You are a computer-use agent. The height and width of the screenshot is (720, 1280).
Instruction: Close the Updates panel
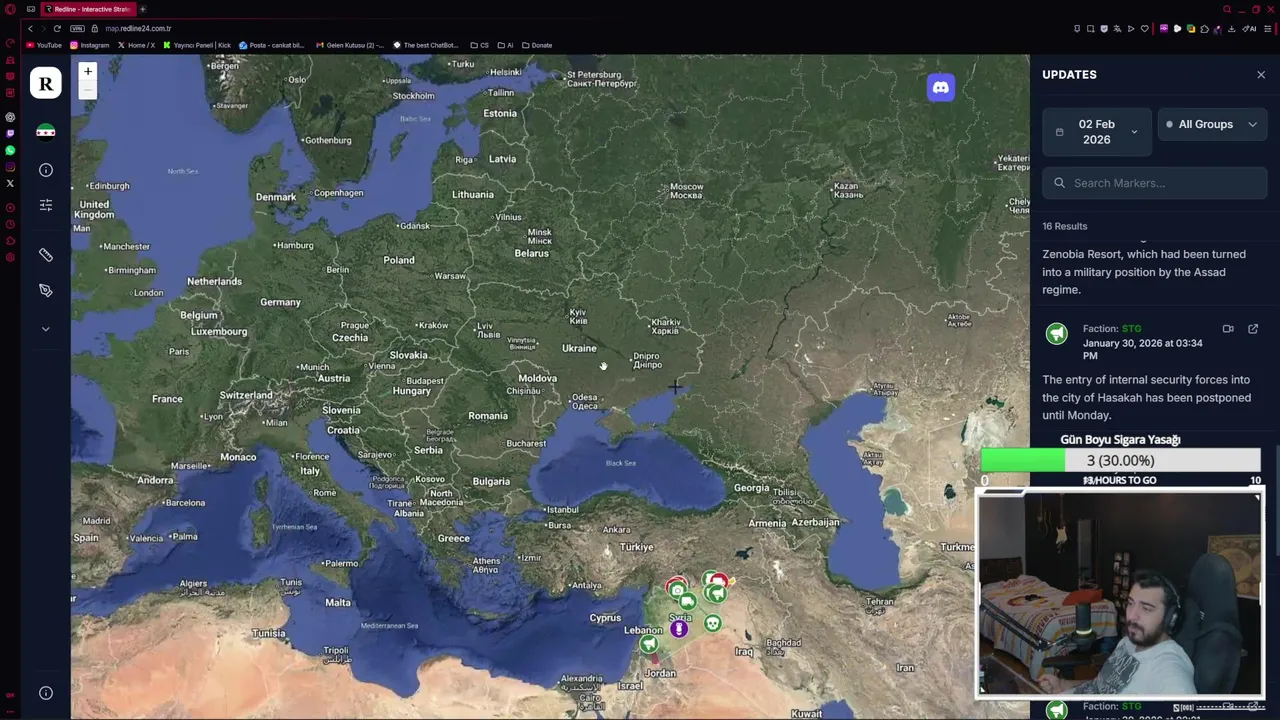[1261, 75]
